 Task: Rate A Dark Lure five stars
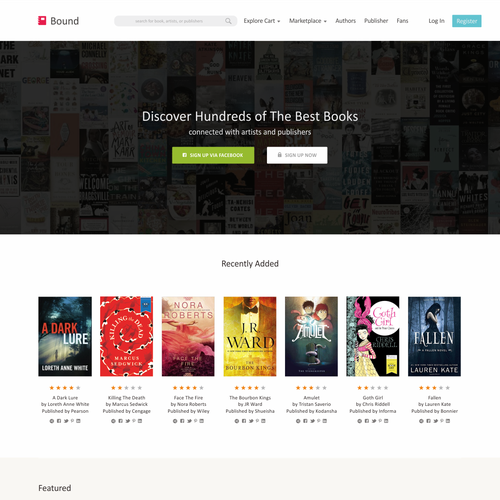pos(78,388)
